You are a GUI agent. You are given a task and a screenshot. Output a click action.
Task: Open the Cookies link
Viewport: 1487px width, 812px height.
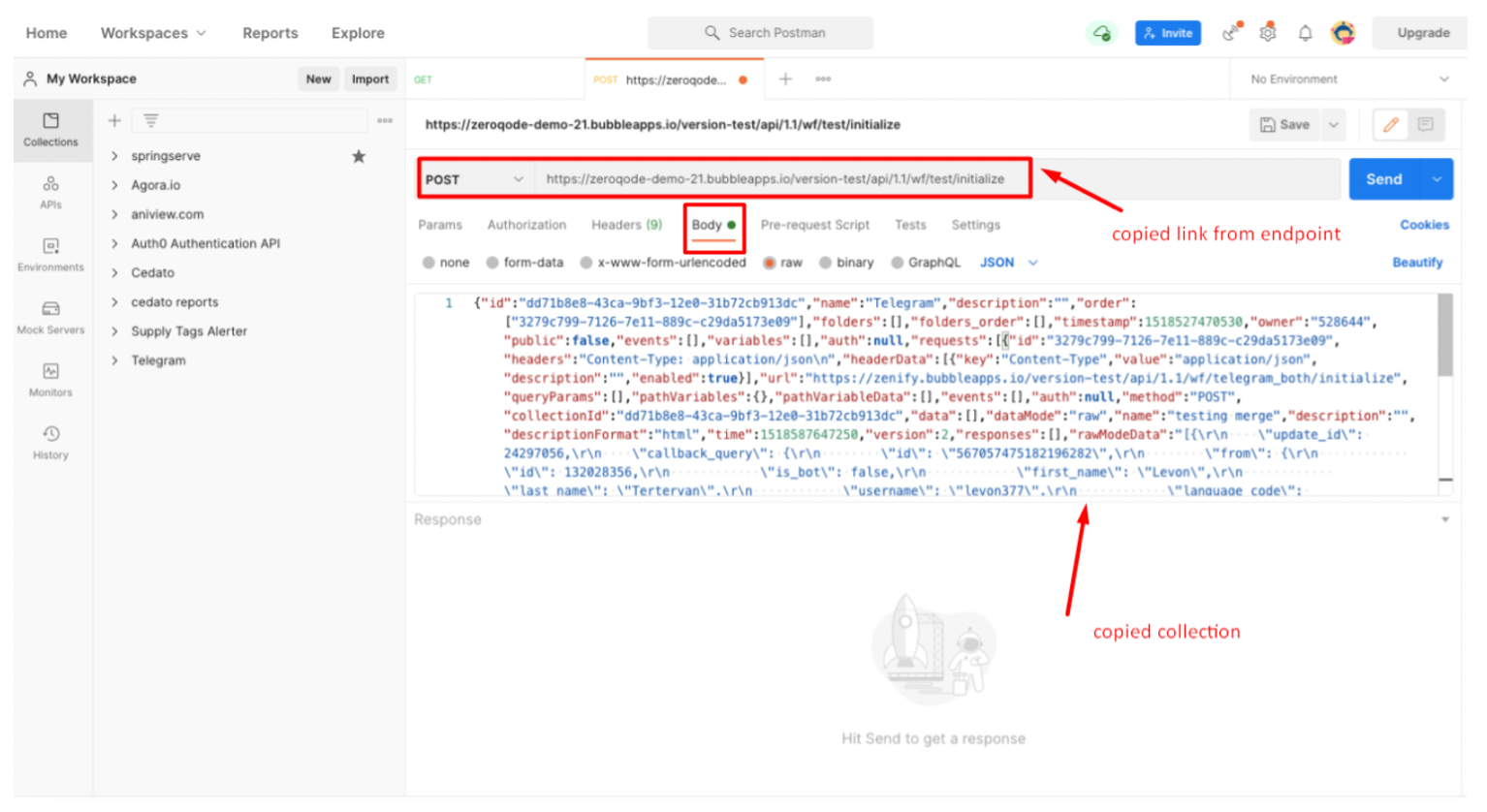pos(1424,225)
